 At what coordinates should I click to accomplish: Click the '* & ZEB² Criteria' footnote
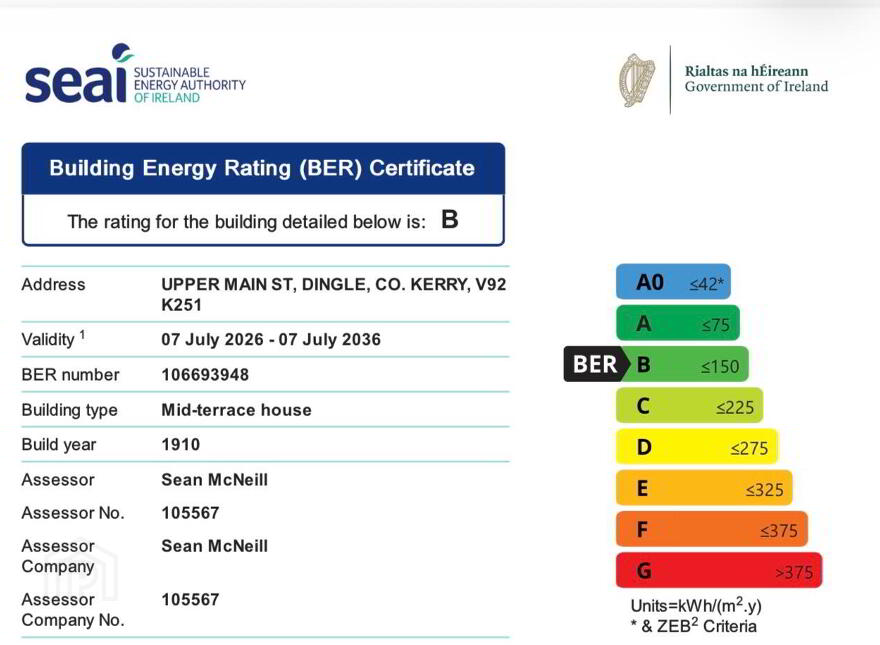pos(693,626)
